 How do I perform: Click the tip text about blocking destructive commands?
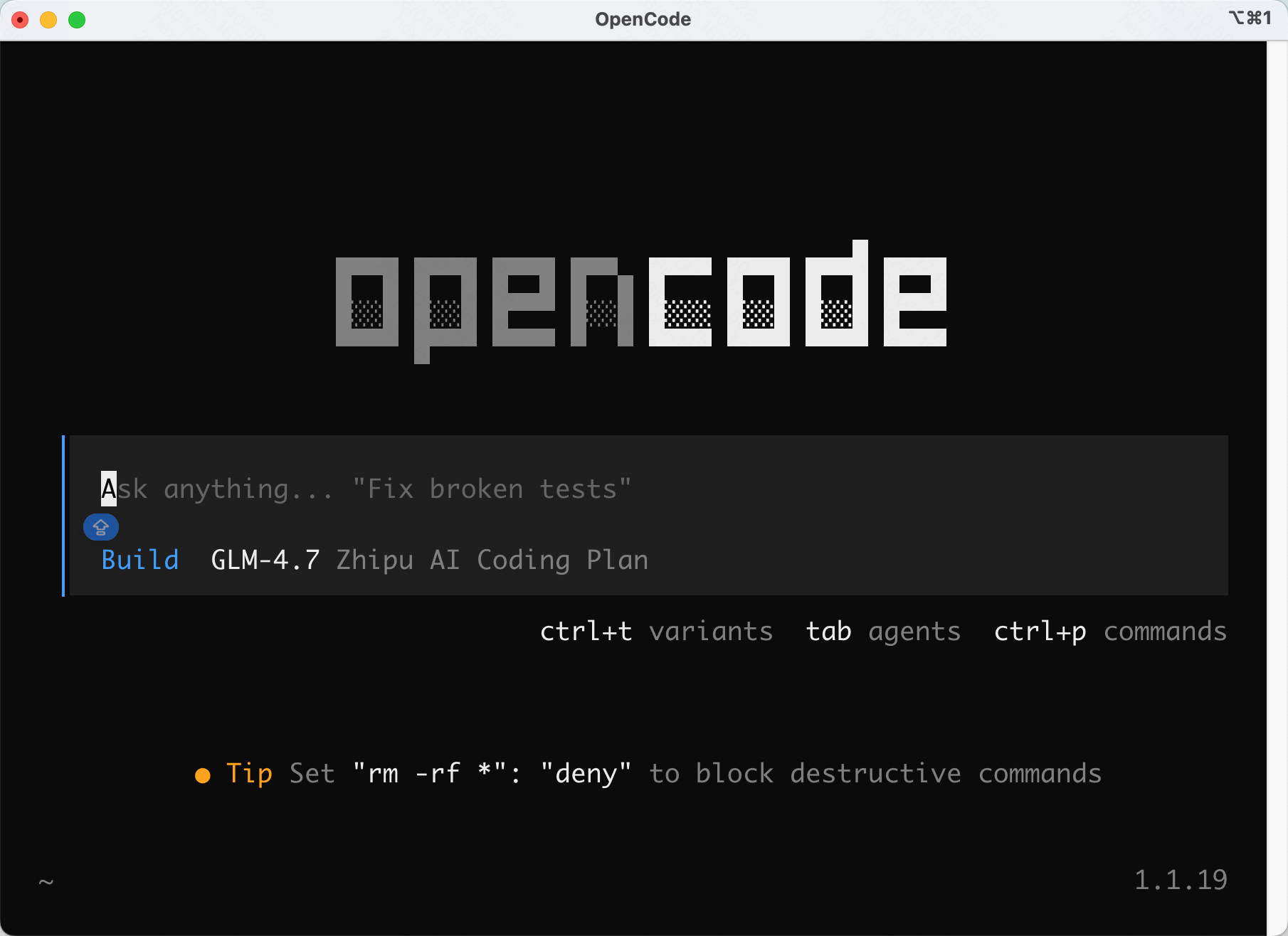click(x=696, y=773)
